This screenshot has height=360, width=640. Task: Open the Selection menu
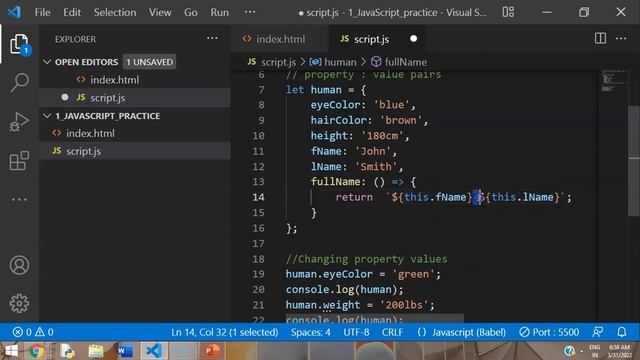(x=115, y=12)
